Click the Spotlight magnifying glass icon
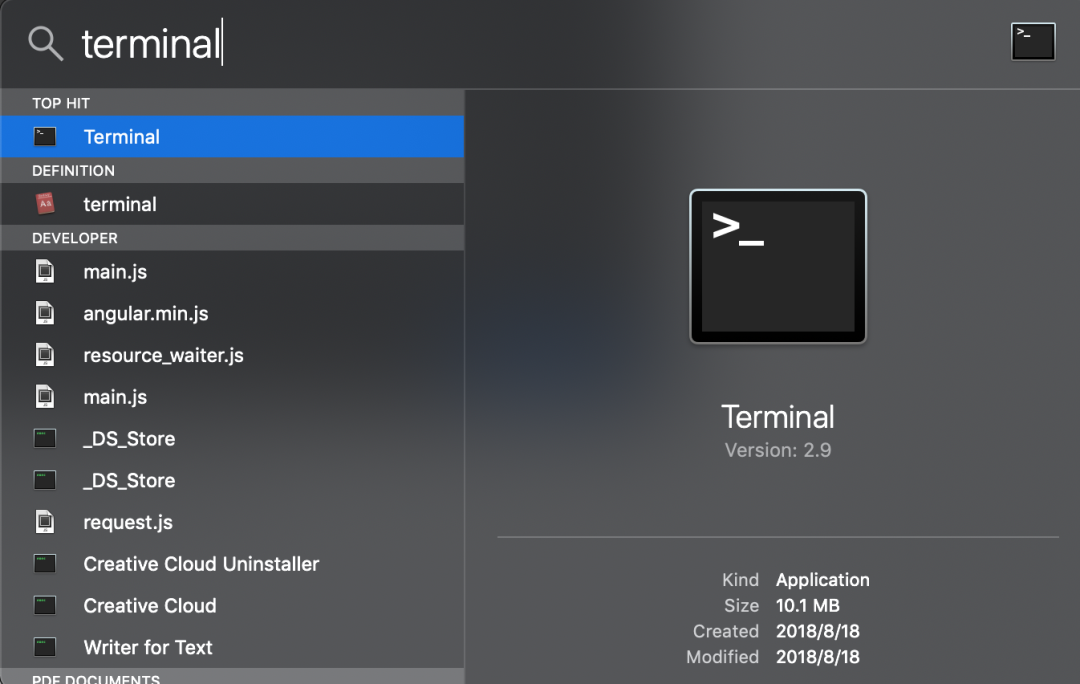 [45, 43]
